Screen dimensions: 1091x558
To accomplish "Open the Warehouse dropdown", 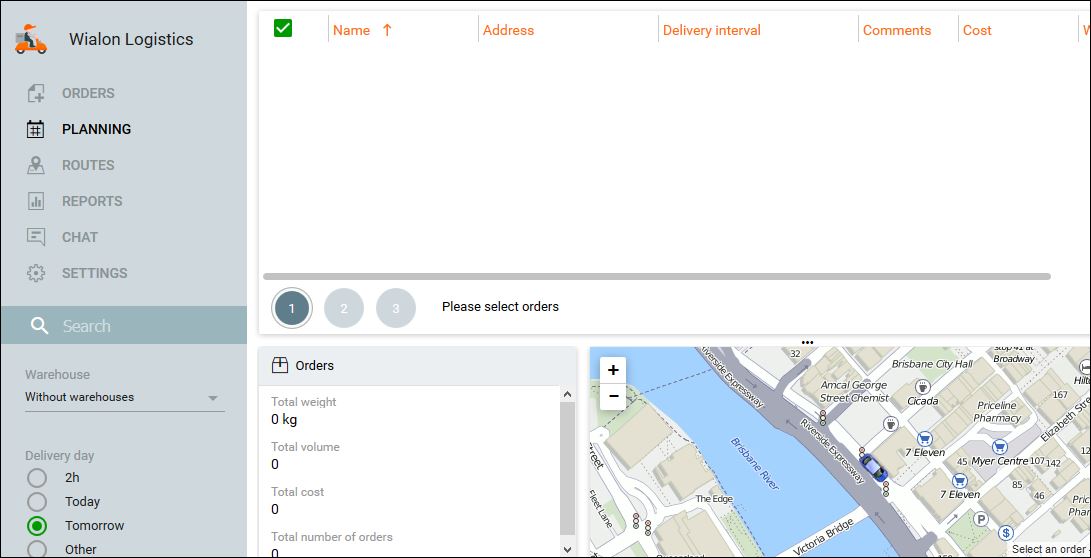I will 124,398.
